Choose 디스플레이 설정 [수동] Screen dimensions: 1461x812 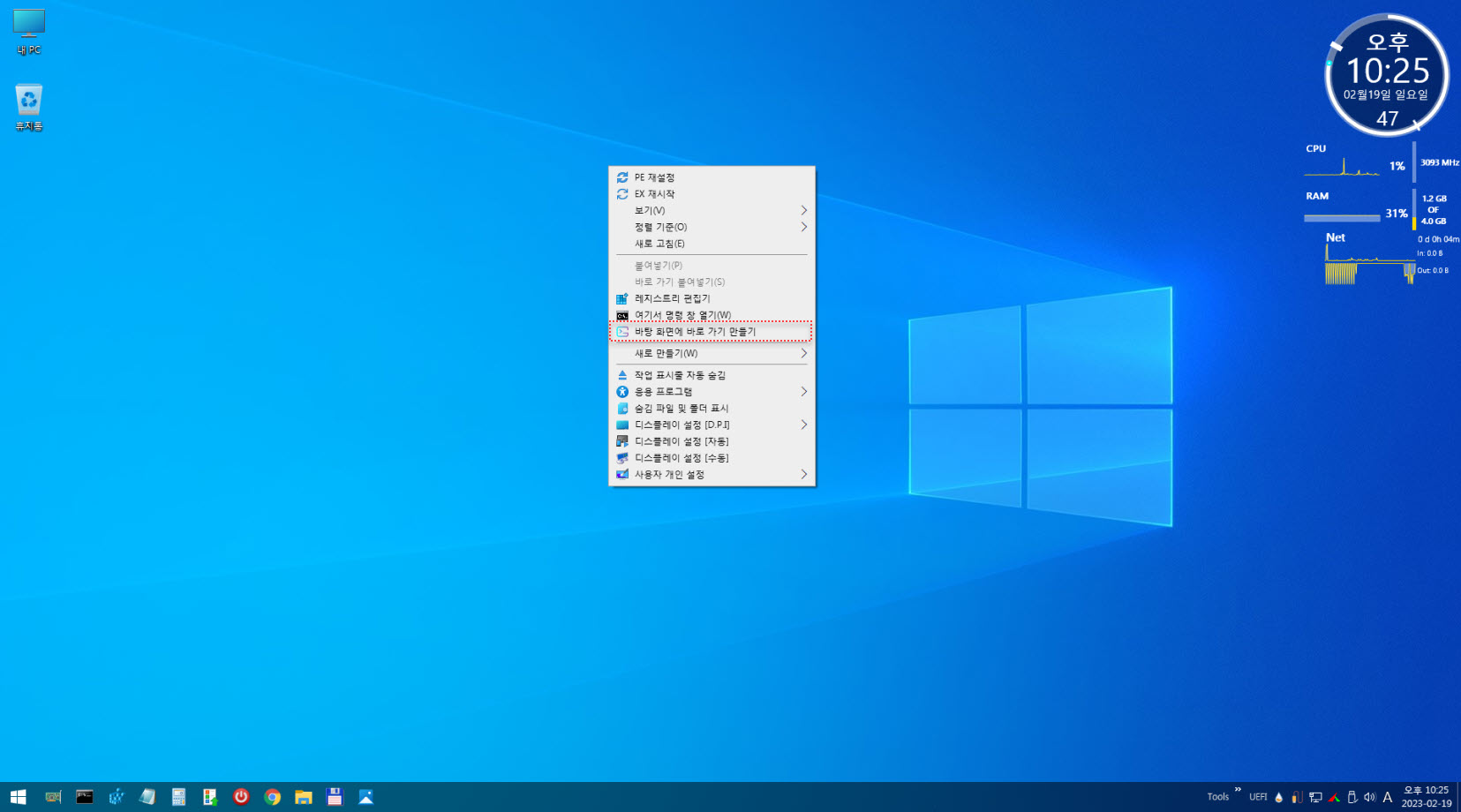pos(712,458)
